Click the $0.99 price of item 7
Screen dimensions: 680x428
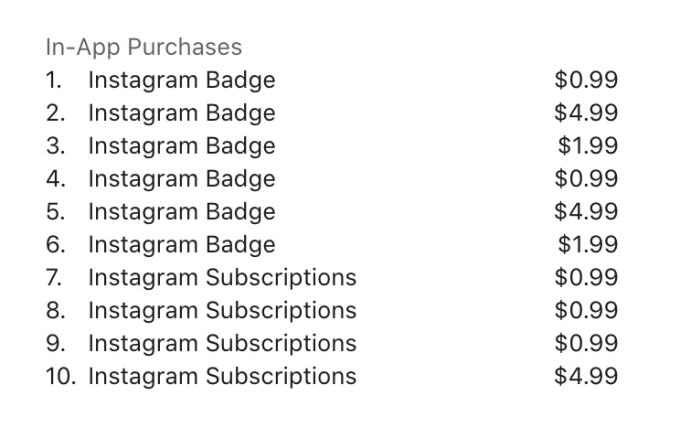click(586, 278)
